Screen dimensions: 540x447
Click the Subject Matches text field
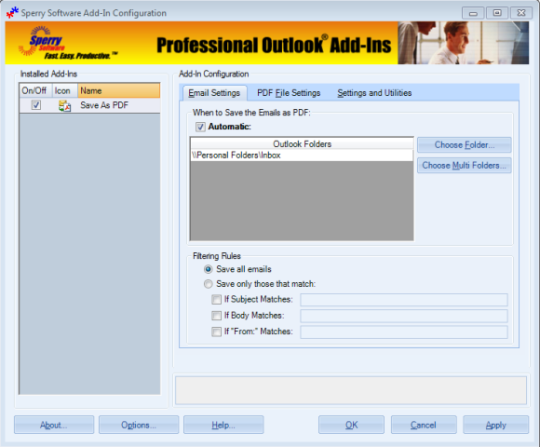point(404,300)
